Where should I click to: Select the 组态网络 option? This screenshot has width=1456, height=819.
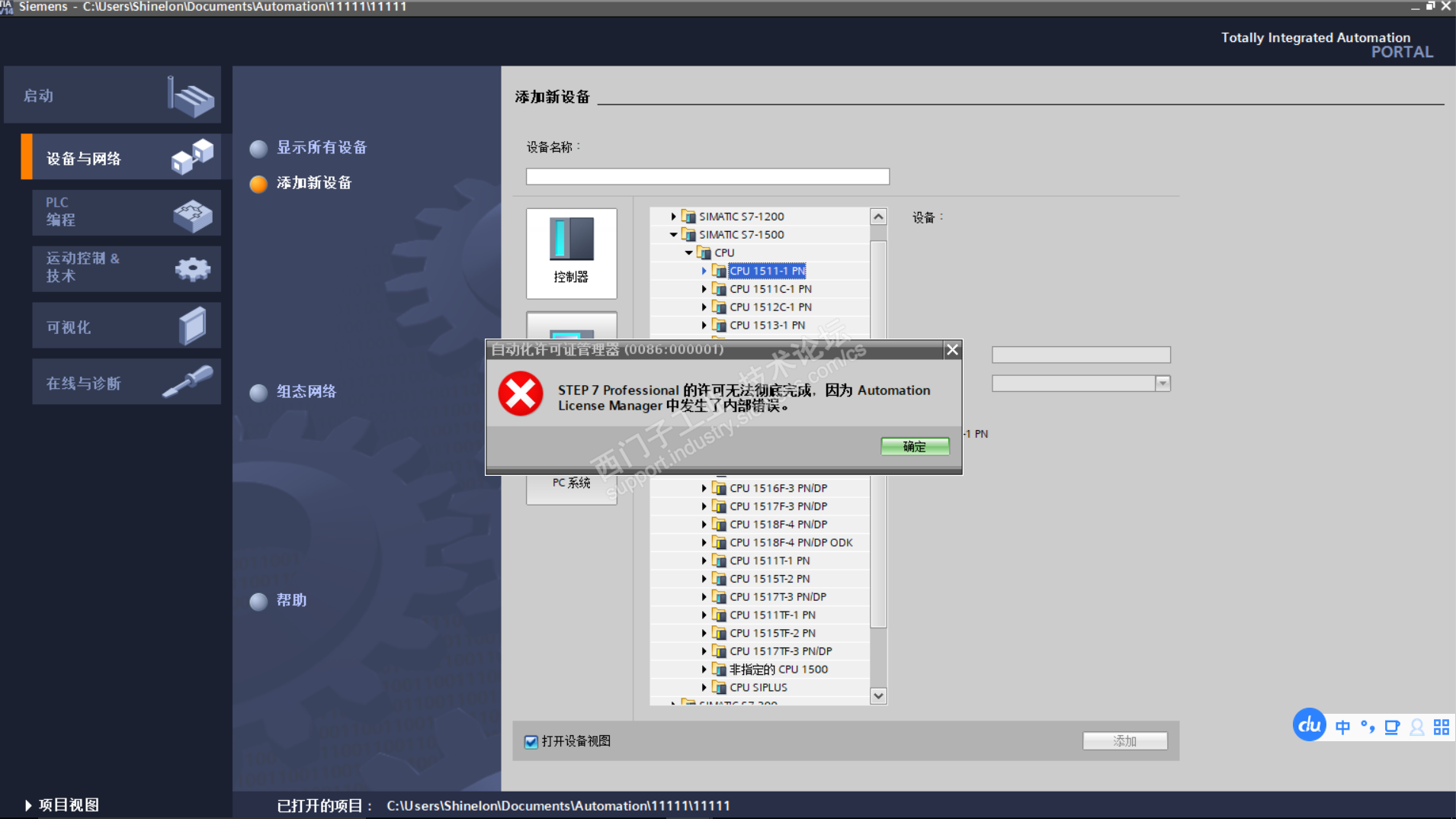pyautogui.click(x=306, y=392)
